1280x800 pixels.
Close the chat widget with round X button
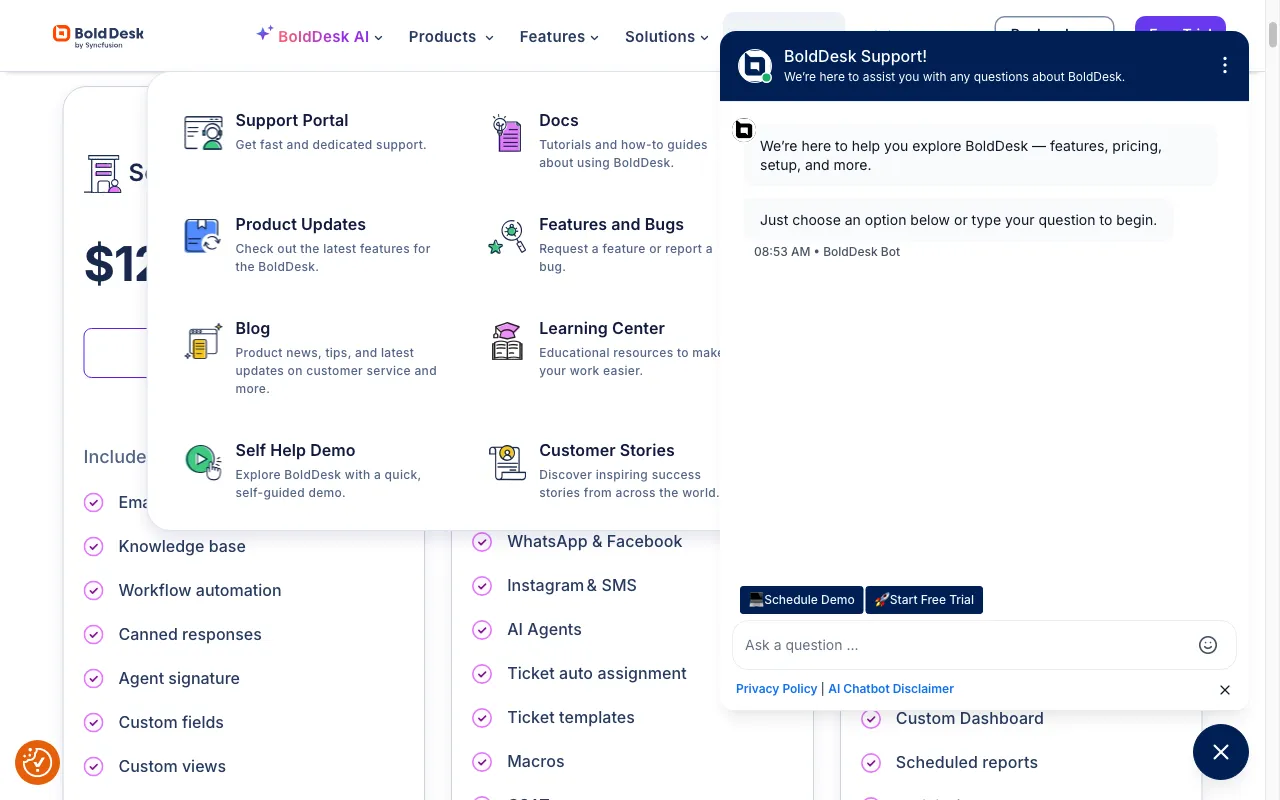pyautogui.click(x=1221, y=752)
